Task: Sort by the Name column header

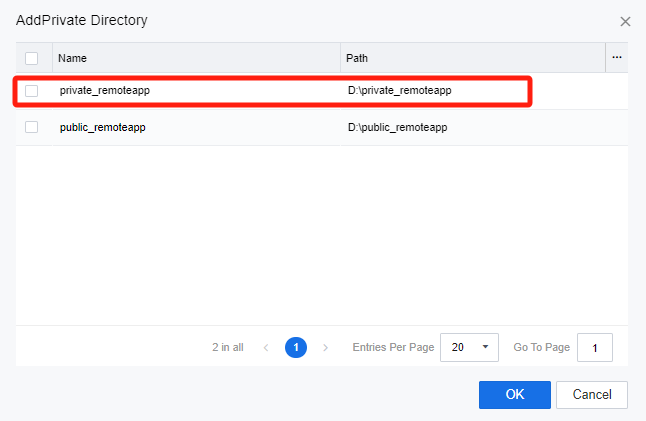Action: click(72, 58)
